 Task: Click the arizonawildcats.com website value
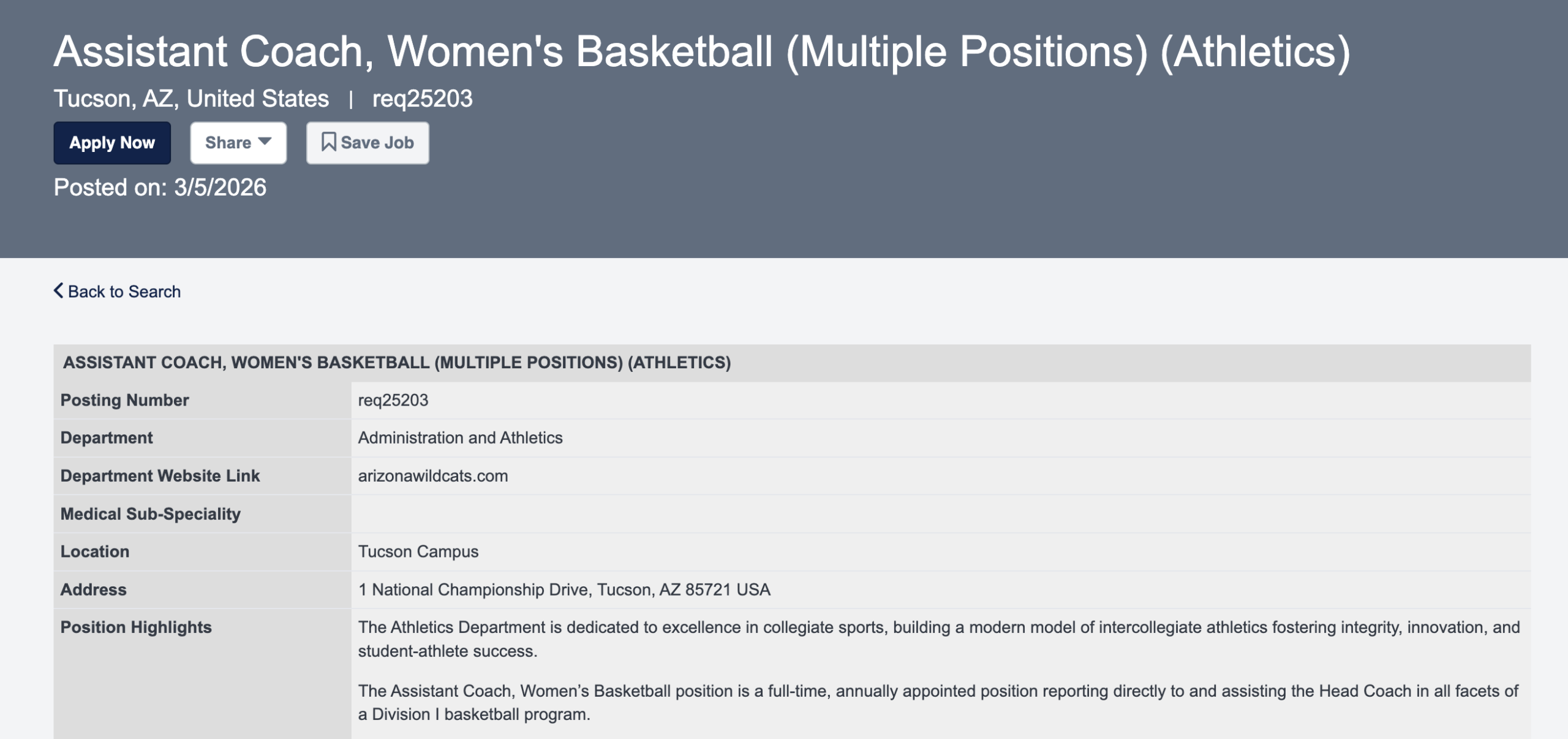[432, 476]
